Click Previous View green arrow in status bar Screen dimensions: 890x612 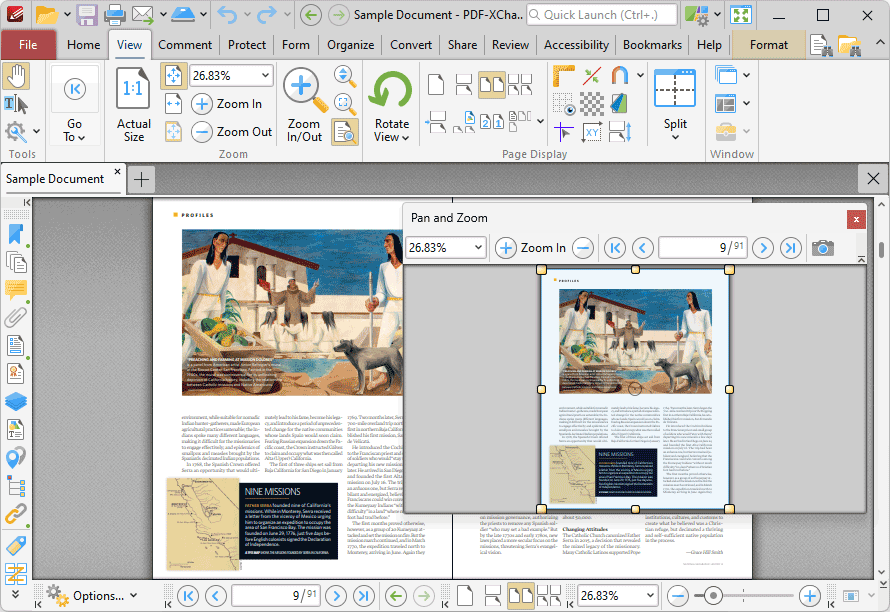coord(396,596)
